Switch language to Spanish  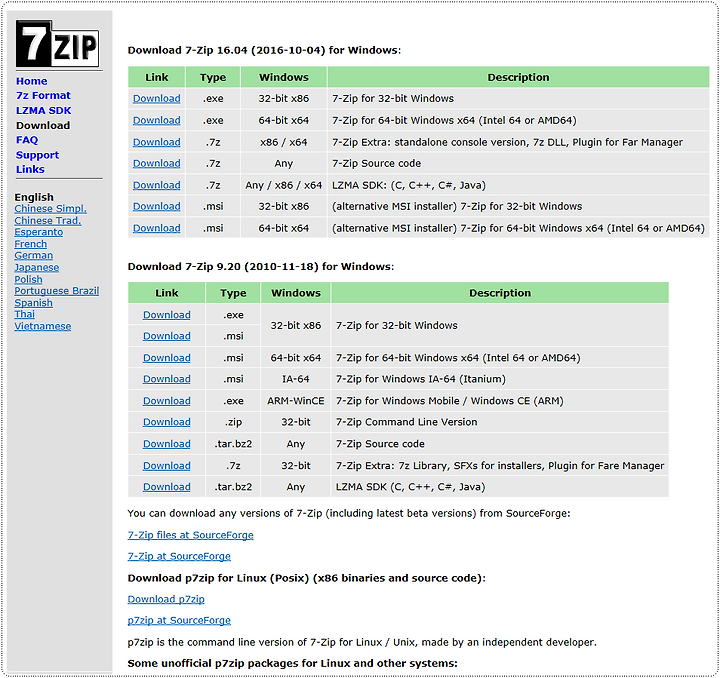coord(34,303)
